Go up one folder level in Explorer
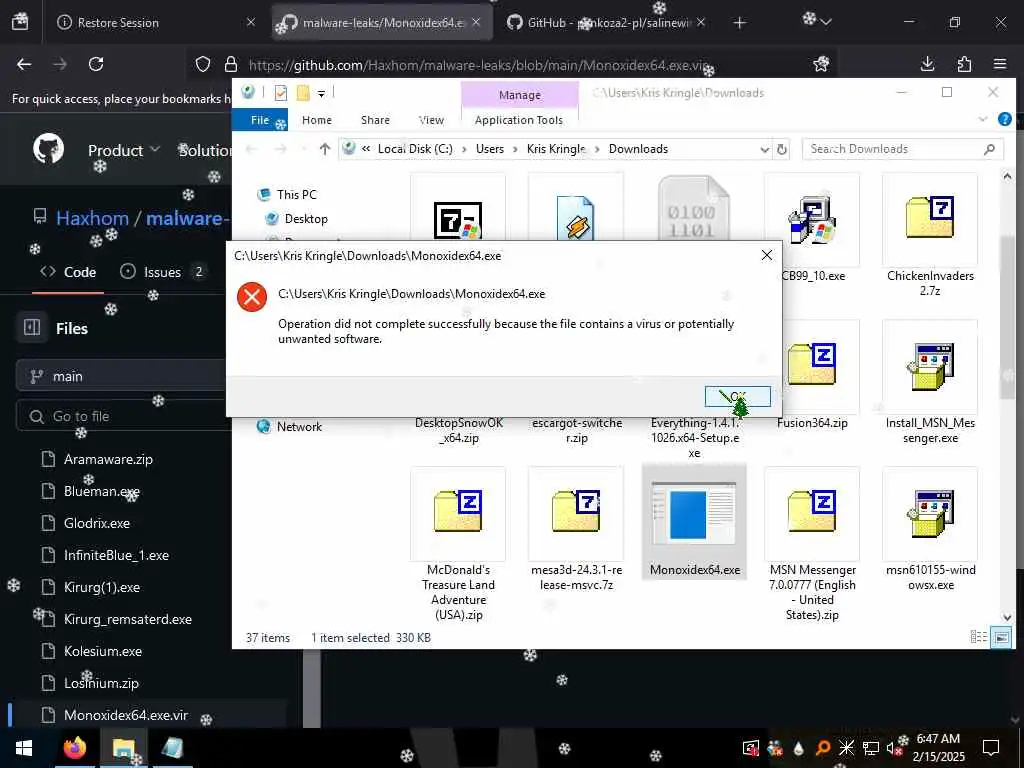 (325, 149)
